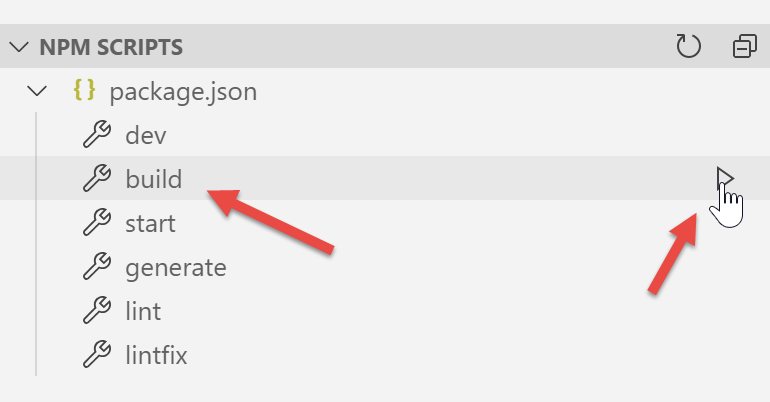
Task: Click the refresh NPM scripts icon
Action: [688, 46]
